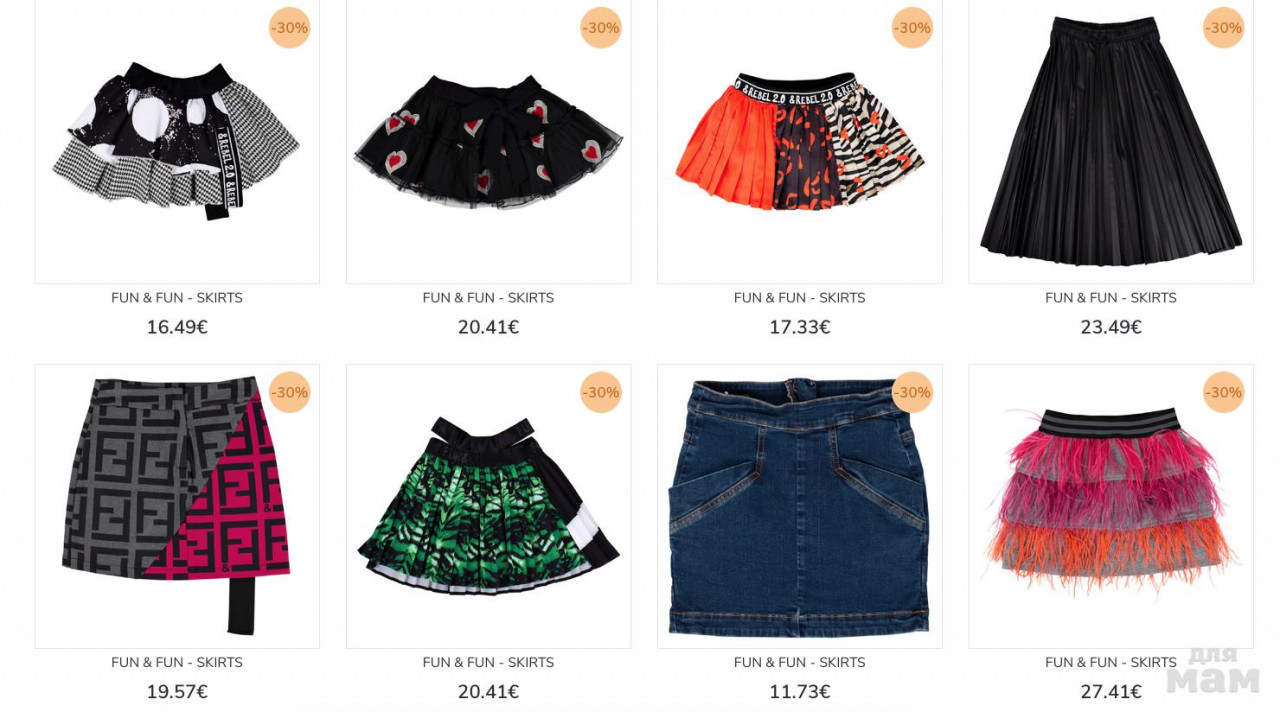Click the -30% badge on the feather skirt
The width and height of the screenshot is (1280, 712).
coord(1223,393)
